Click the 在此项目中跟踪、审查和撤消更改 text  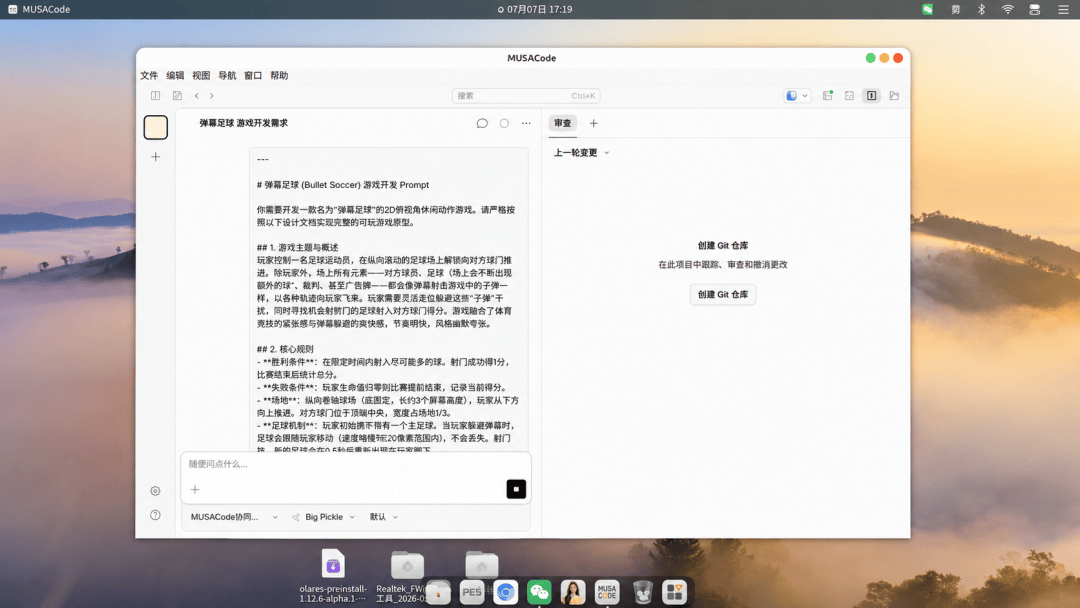point(723,264)
